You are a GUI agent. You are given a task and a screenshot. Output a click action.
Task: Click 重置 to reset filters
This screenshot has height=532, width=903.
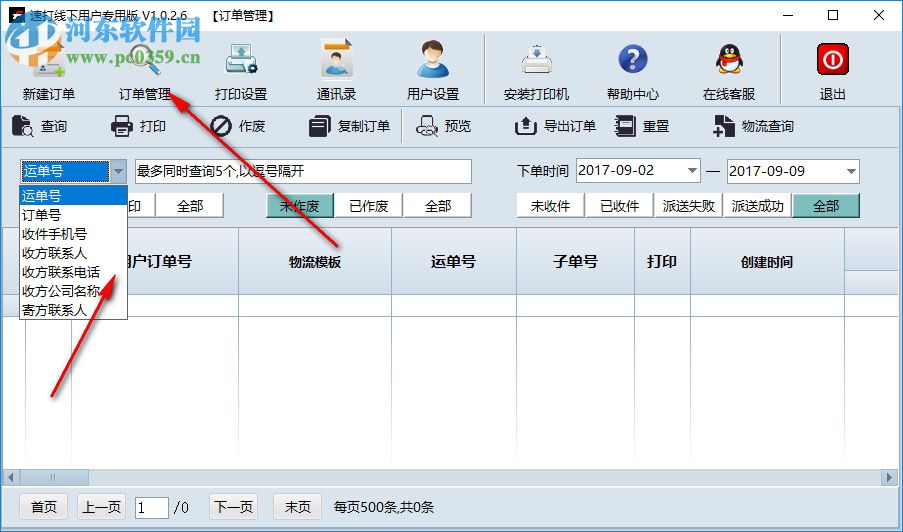coord(641,126)
